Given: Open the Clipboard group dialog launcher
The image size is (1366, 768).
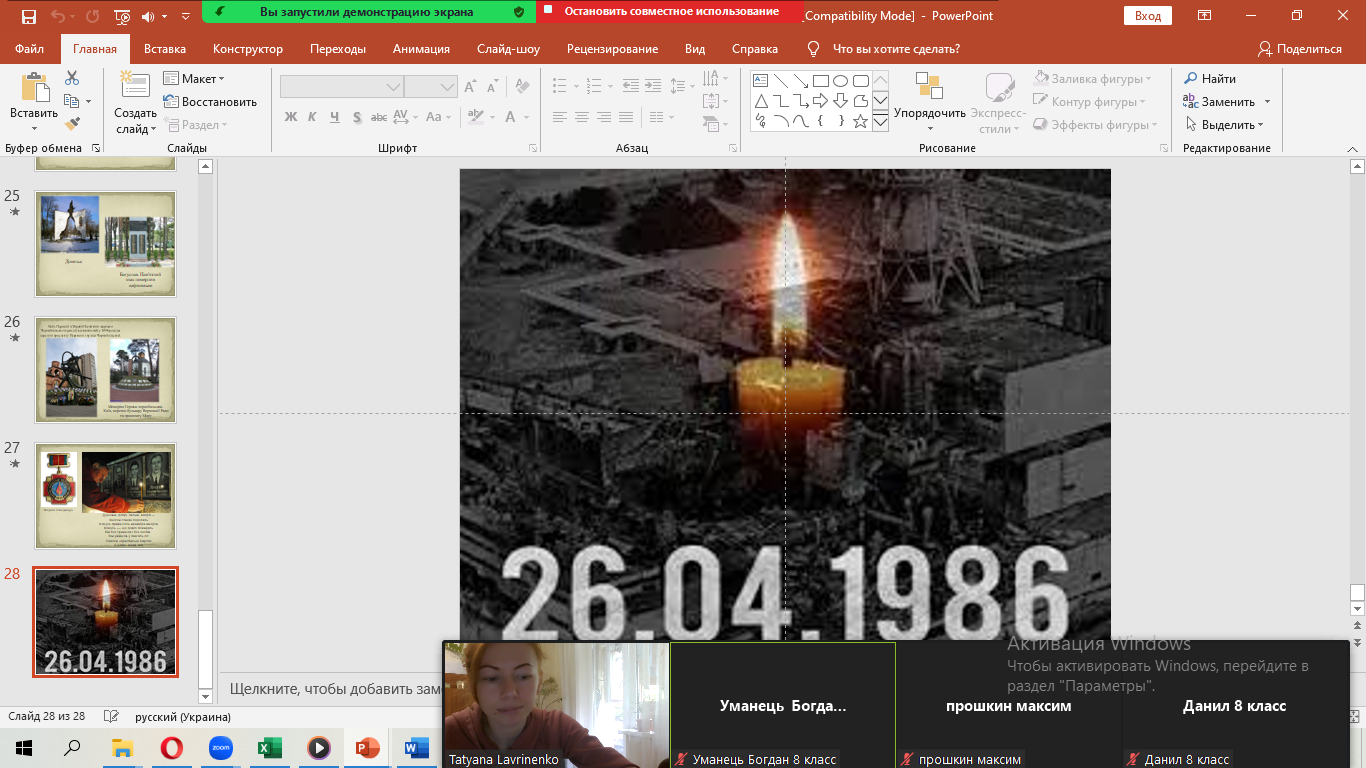Looking at the screenshot, I should coord(96,148).
